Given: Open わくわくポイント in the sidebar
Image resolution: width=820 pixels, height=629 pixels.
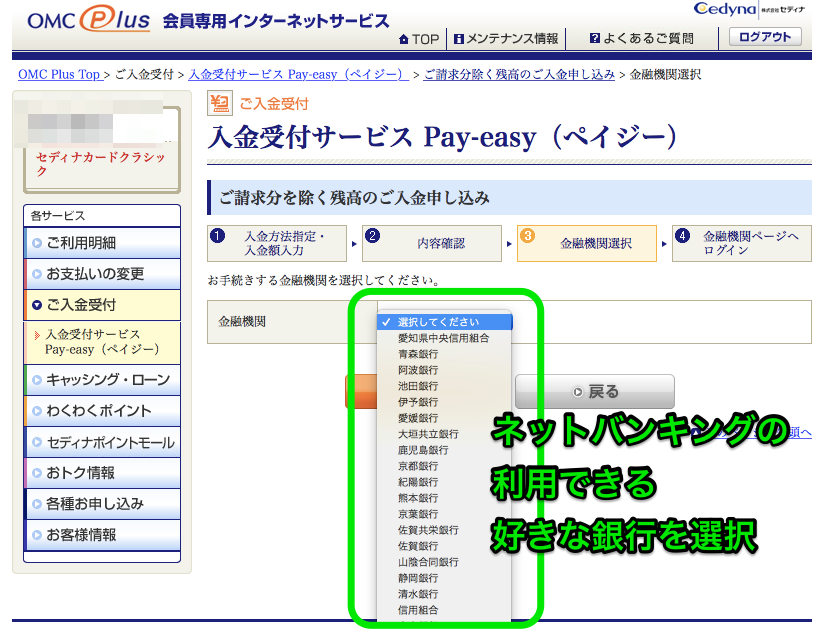Looking at the screenshot, I should point(102,410).
